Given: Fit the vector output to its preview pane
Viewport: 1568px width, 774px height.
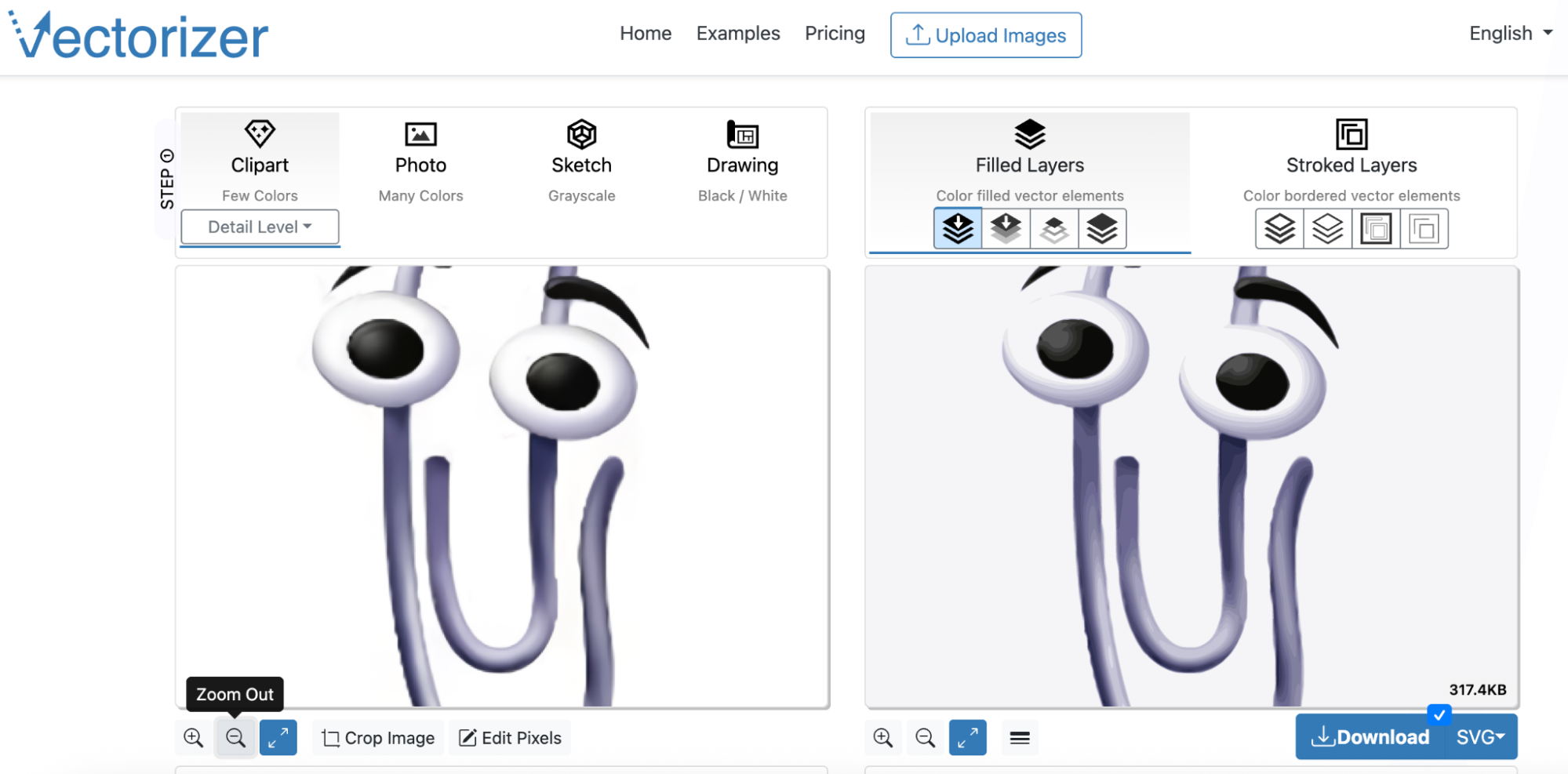Looking at the screenshot, I should pyautogui.click(x=967, y=738).
